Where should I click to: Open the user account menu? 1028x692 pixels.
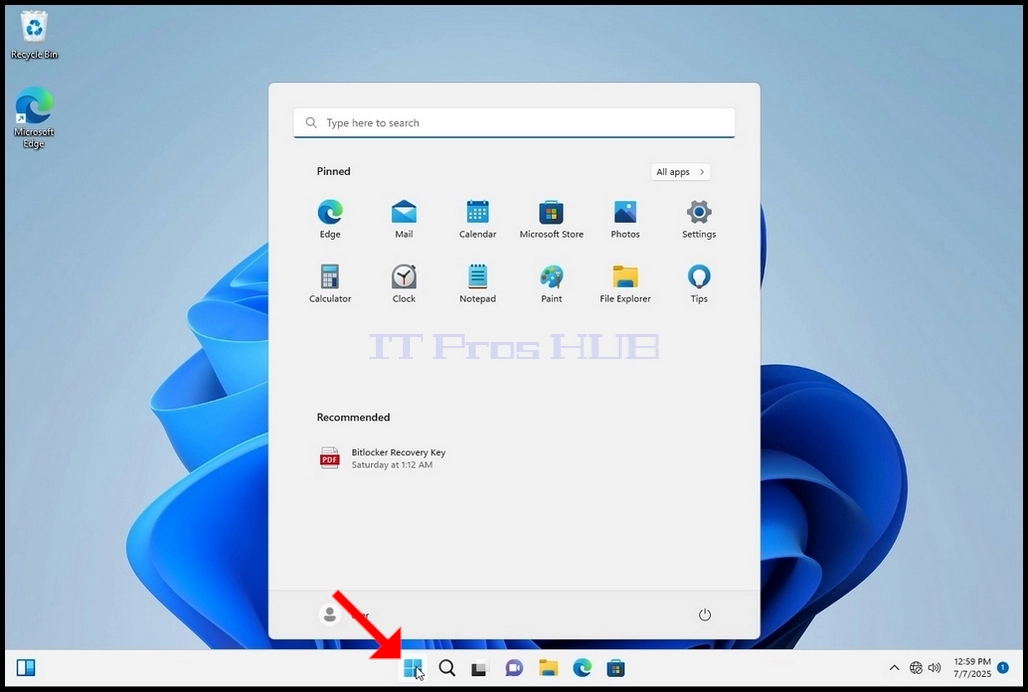pyautogui.click(x=345, y=615)
